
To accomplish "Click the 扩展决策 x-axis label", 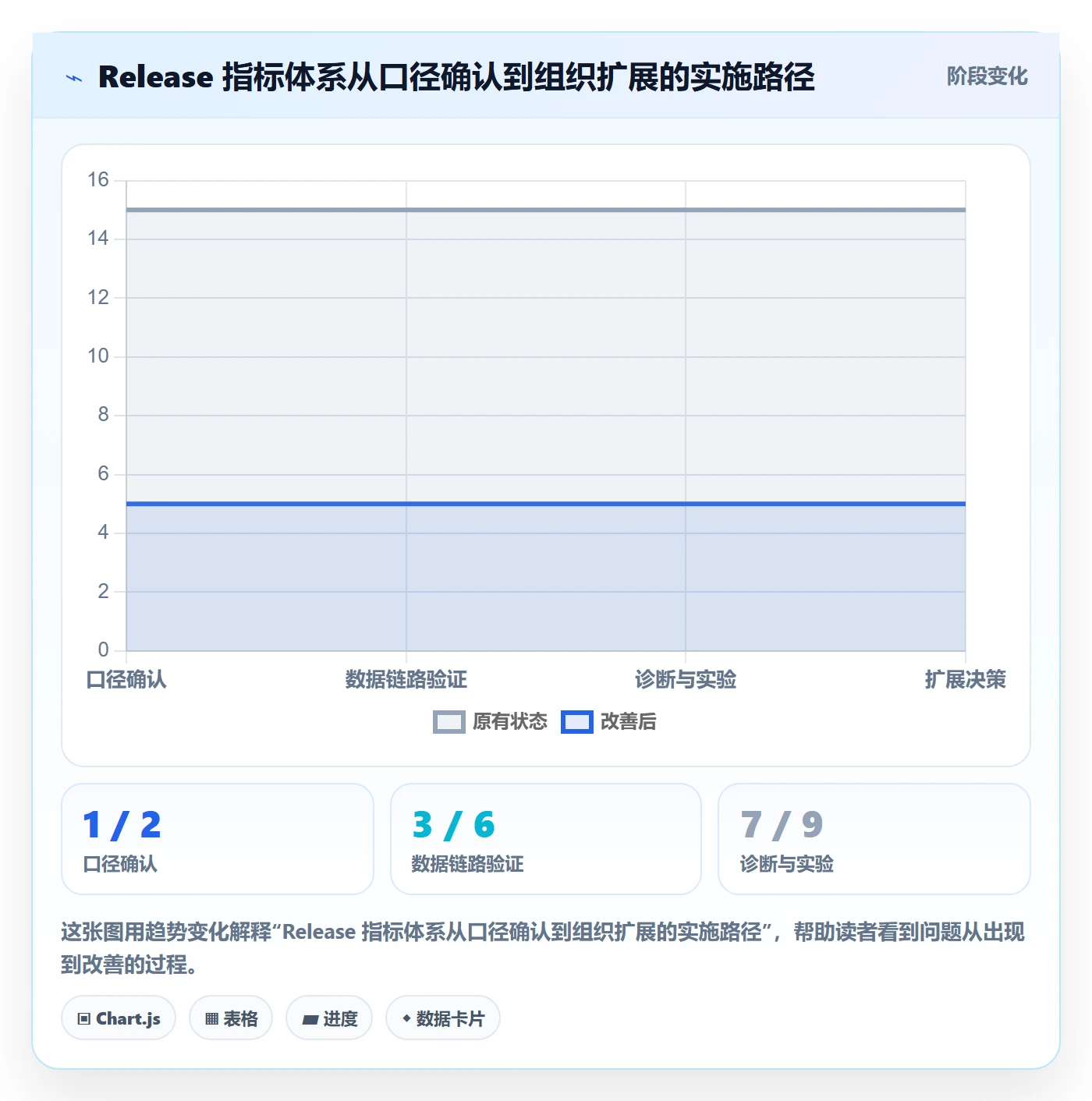I will point(965,679).
